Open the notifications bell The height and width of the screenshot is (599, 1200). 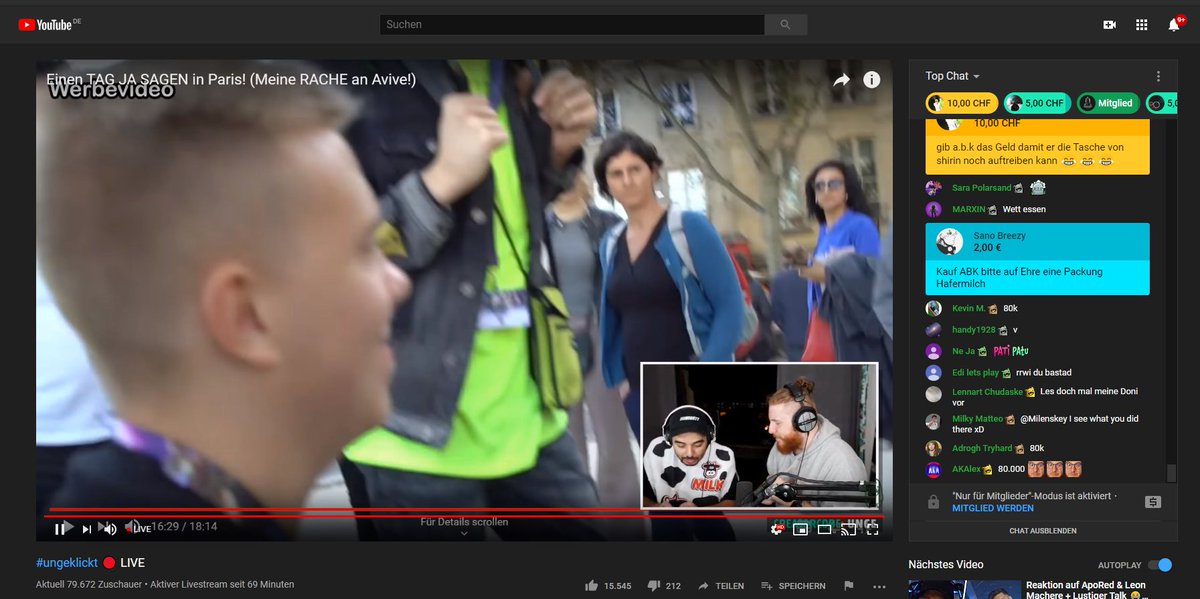pyautogui.click(x=1173, y=23)
